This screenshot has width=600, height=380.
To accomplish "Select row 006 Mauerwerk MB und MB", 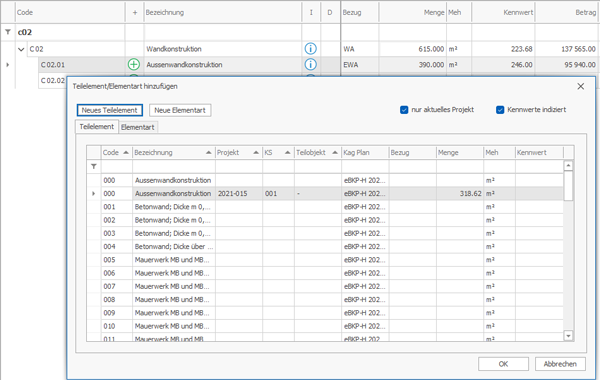I will (x=324, y=273).
